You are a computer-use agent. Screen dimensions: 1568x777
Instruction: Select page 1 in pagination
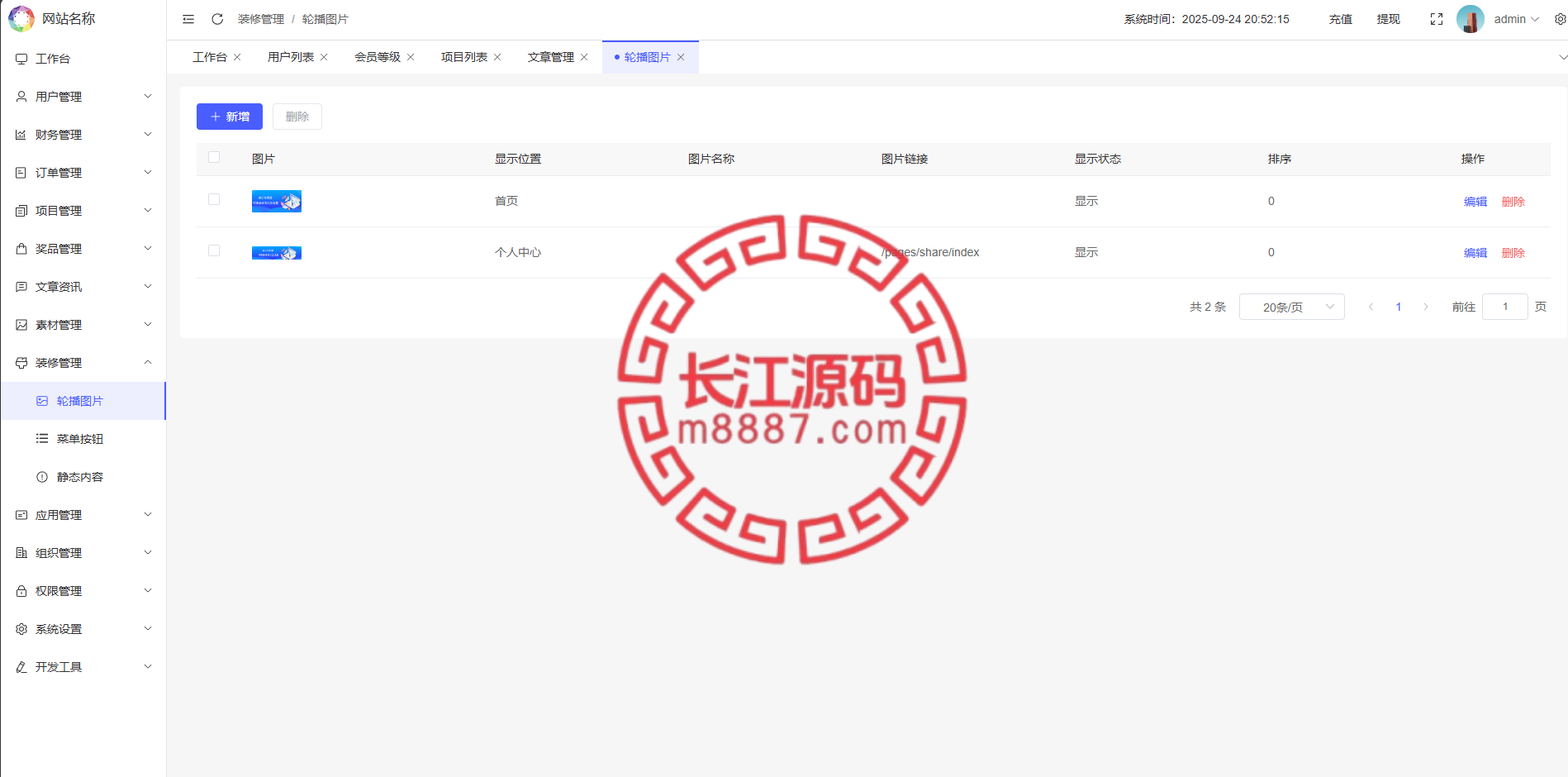point(1399,307)
